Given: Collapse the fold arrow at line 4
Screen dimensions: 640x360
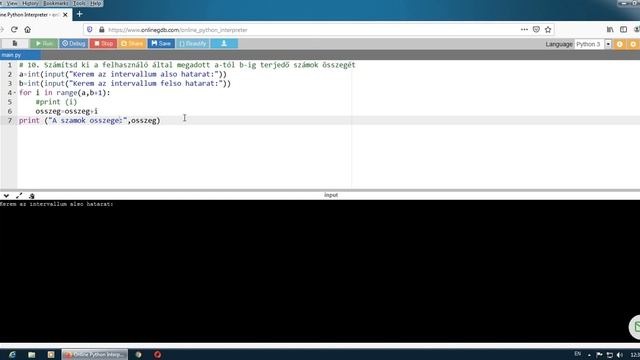Looking at the screenshot, I should pos(15,93).
